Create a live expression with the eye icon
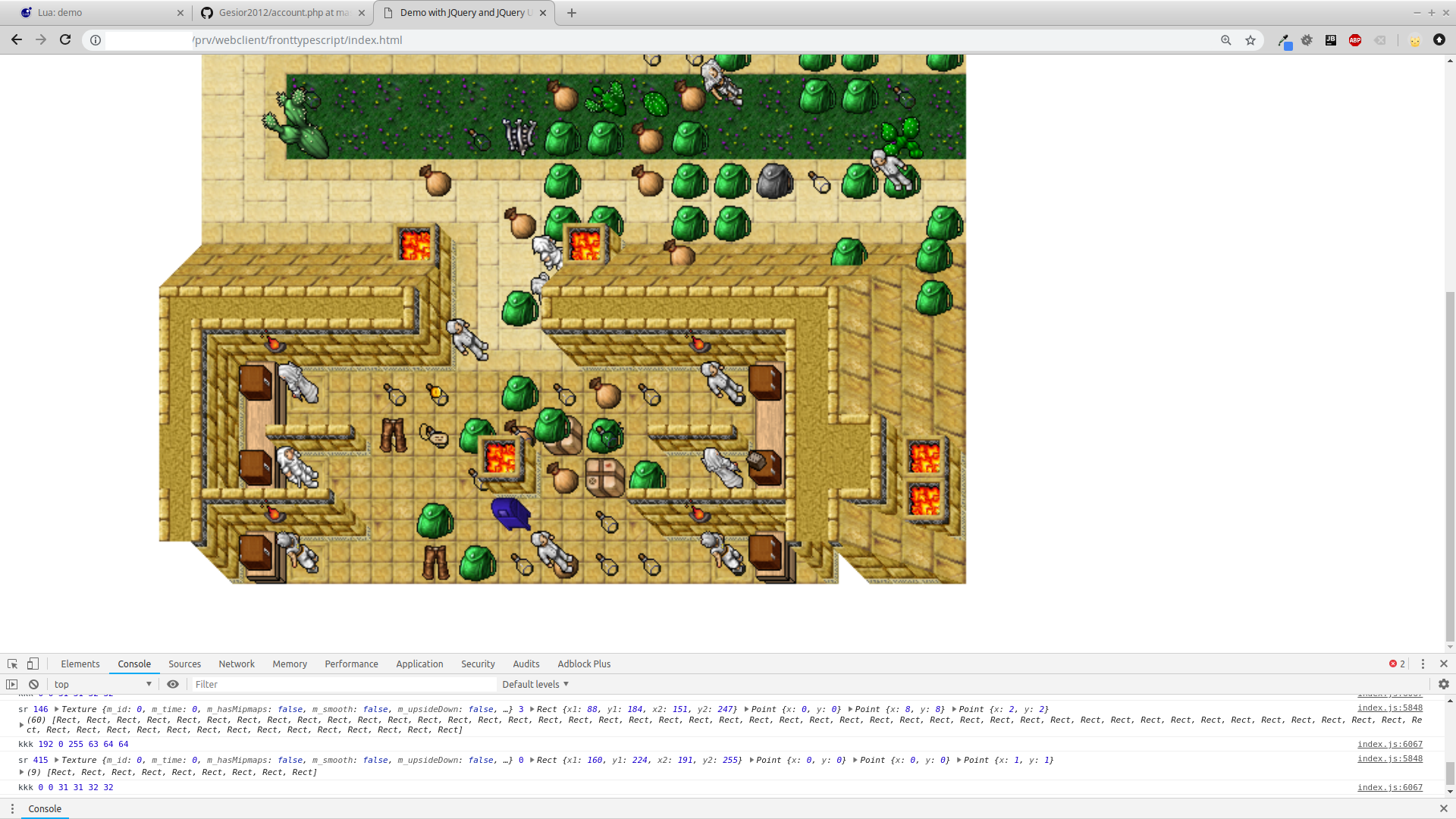 [173, 684]
